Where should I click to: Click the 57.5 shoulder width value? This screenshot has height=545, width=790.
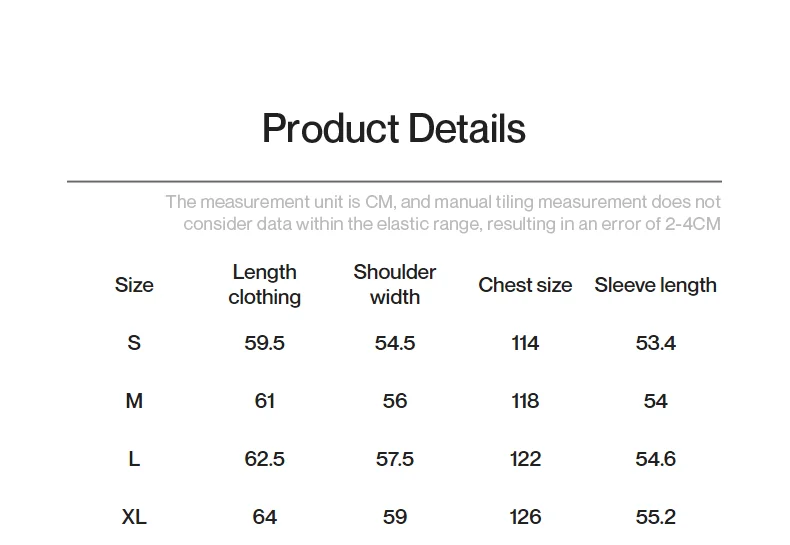tap(394, 459)
